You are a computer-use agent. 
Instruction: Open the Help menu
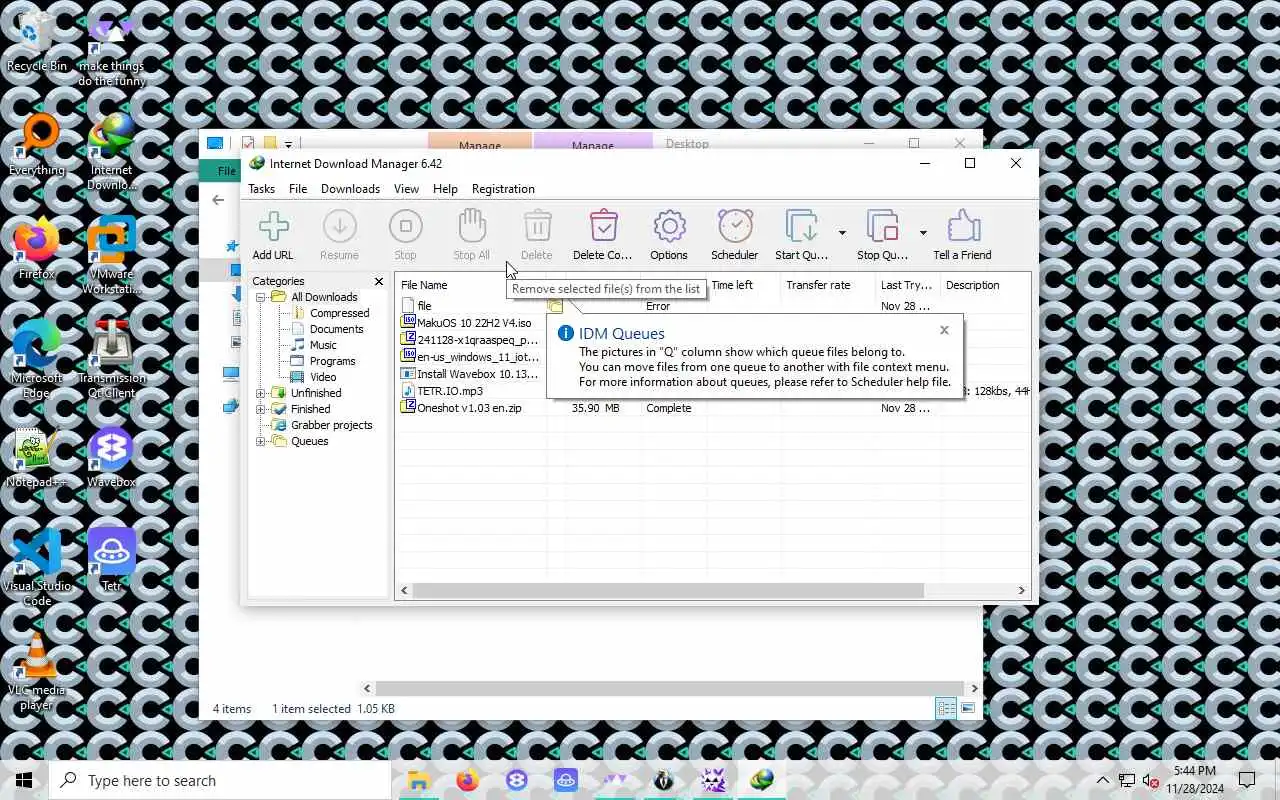click(445, 189)
